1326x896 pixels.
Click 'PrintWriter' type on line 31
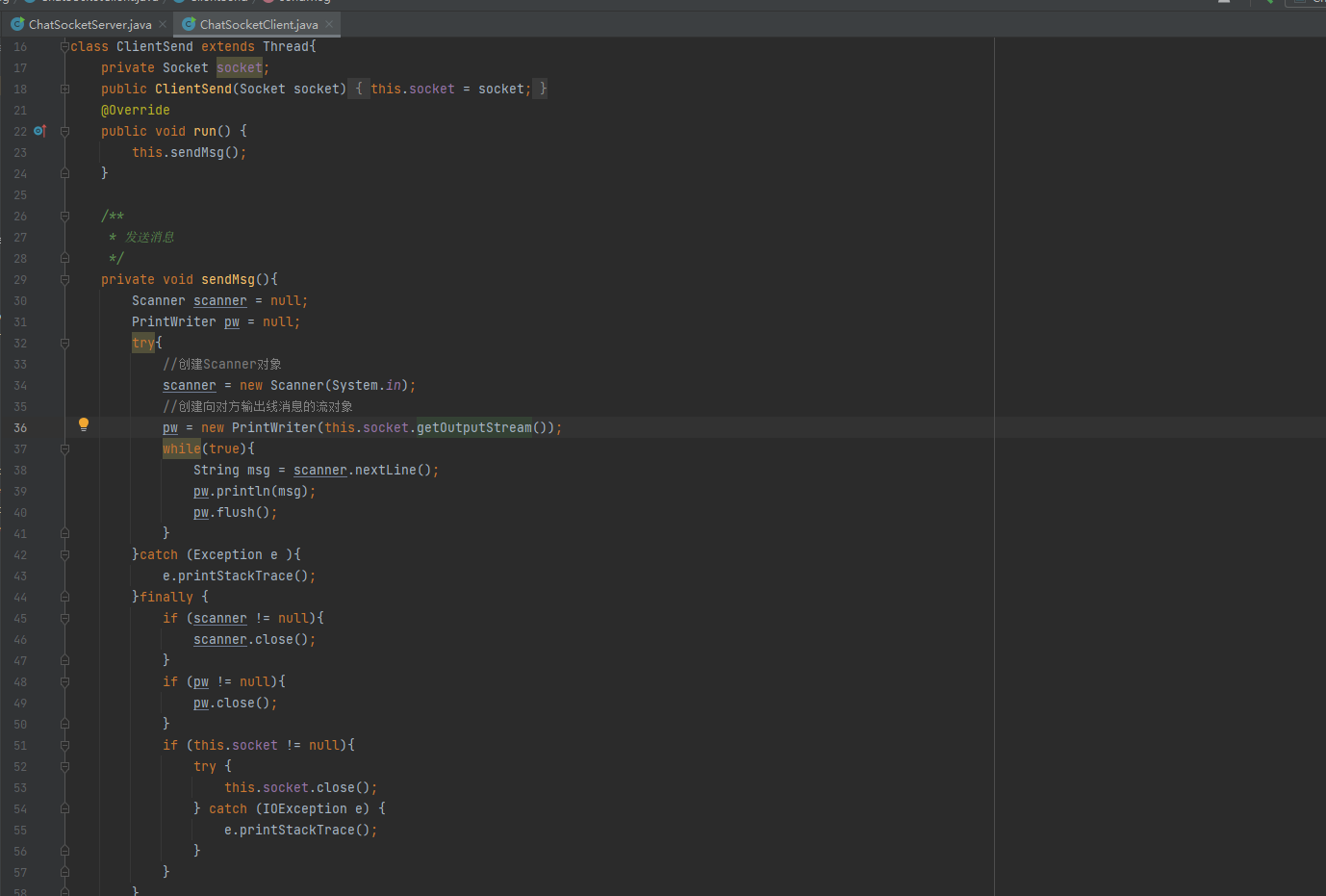(174, 321)
